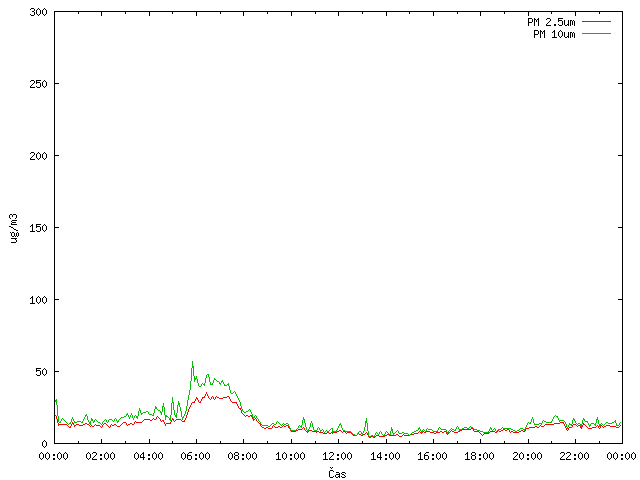
Task: Click the 14:00 time axis label
Action: coord(385,456)
